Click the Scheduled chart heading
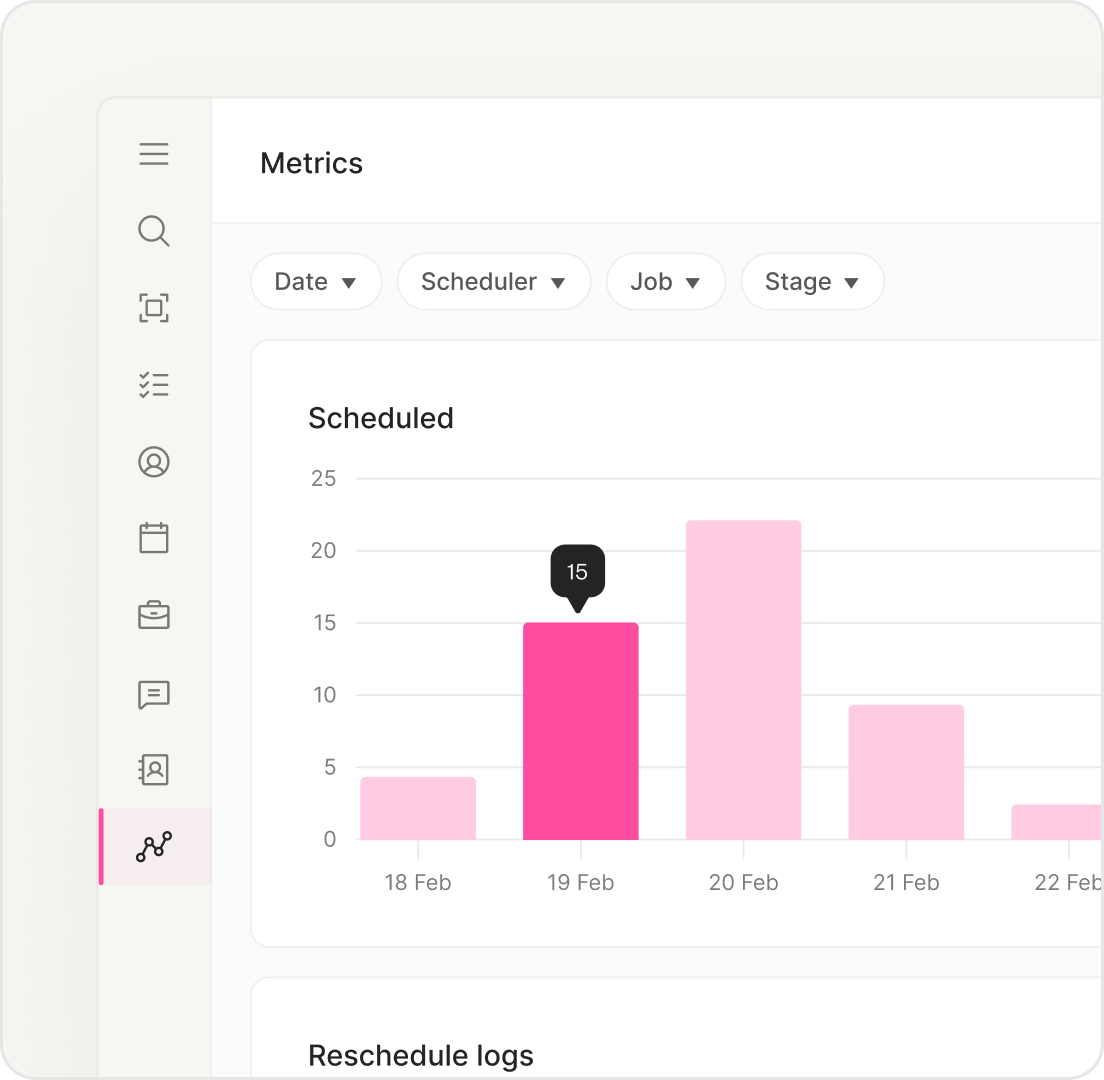 click(381, 418)
